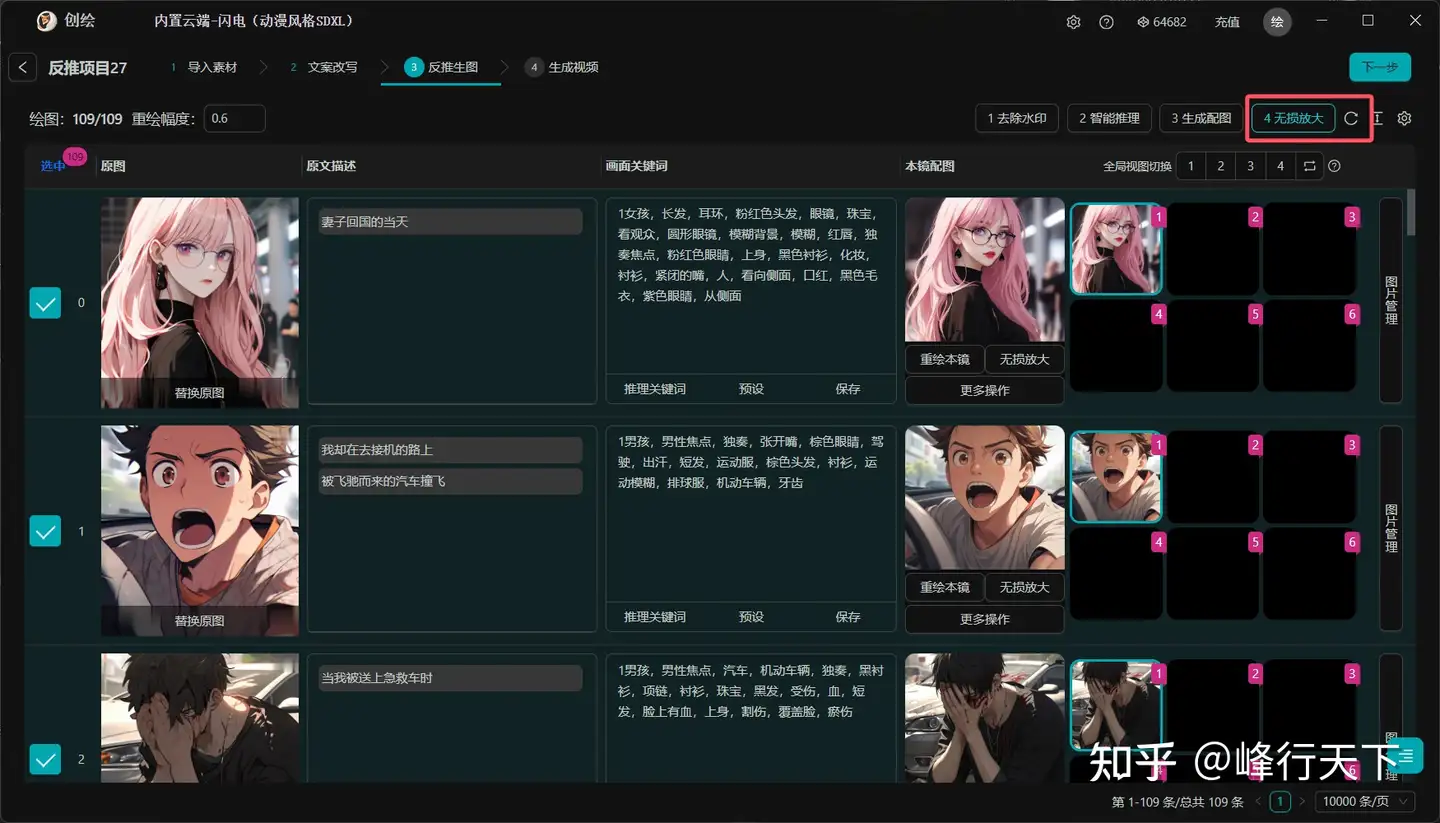The height and width of the screenshot is (823, 1440).
Task: Switch global view to 1
Action: click(x=1191, y=166)
